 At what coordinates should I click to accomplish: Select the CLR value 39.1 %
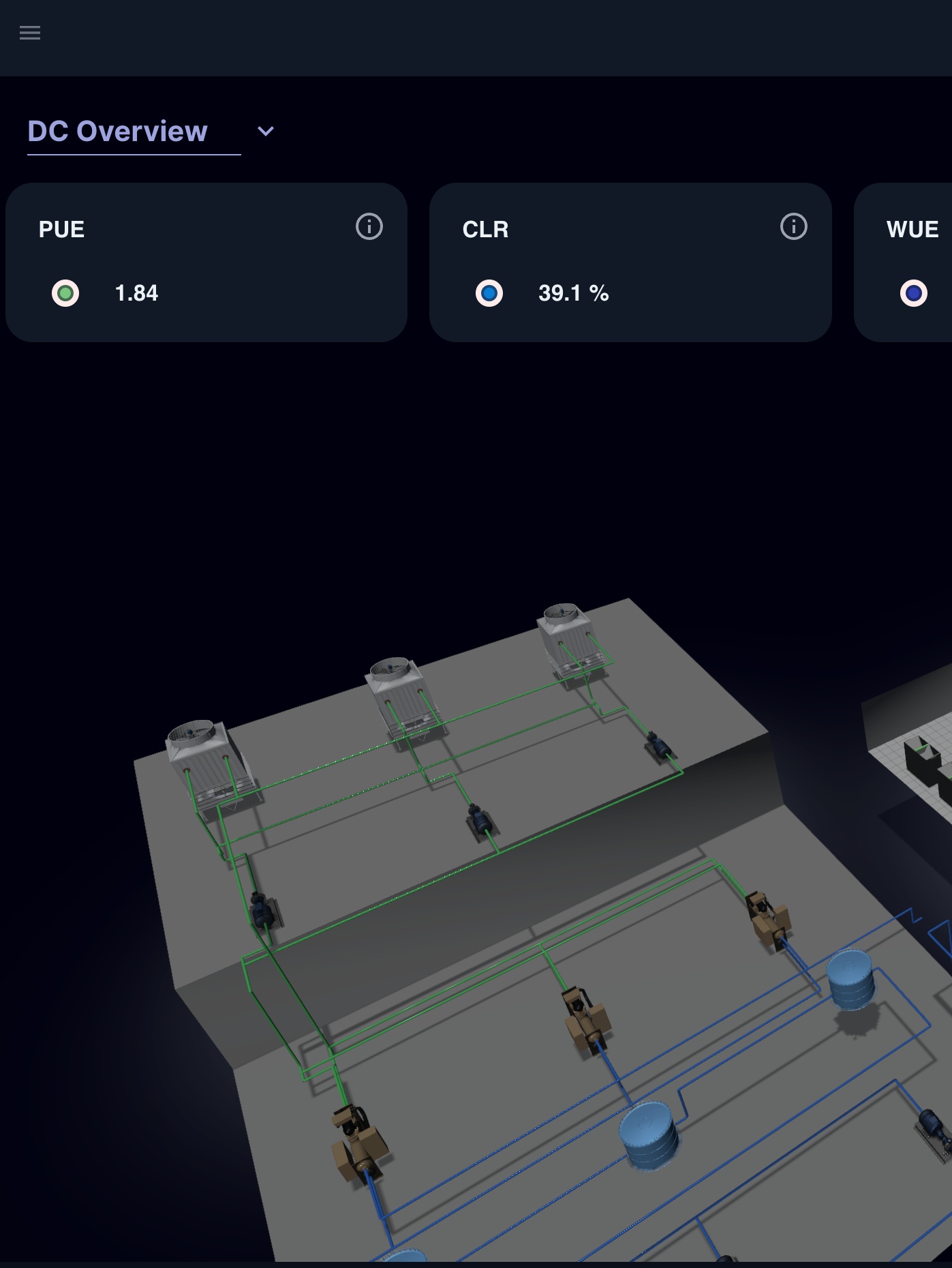pos(574,293)
